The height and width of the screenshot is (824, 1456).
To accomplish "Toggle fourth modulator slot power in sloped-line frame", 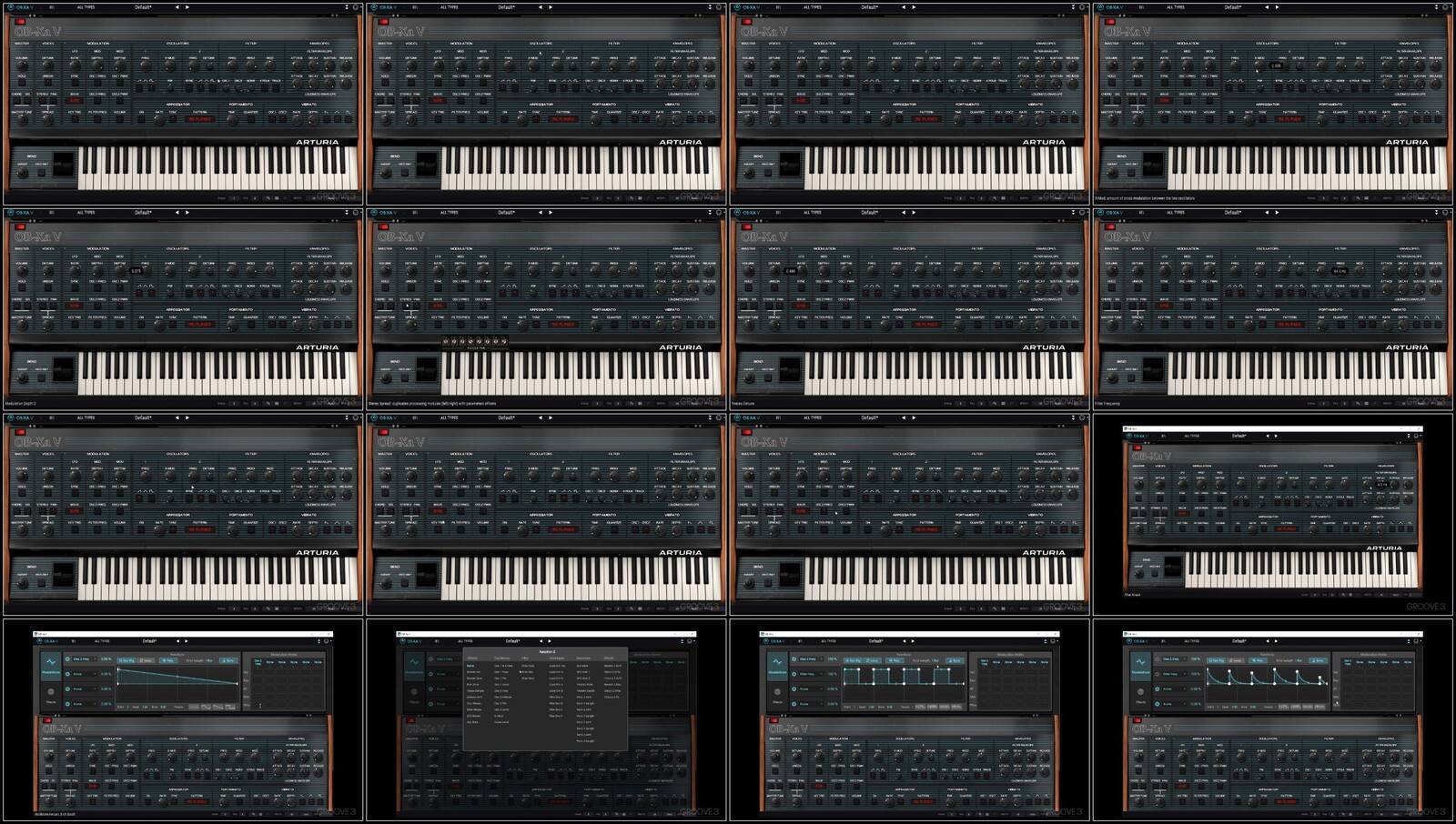I will 67,704.
